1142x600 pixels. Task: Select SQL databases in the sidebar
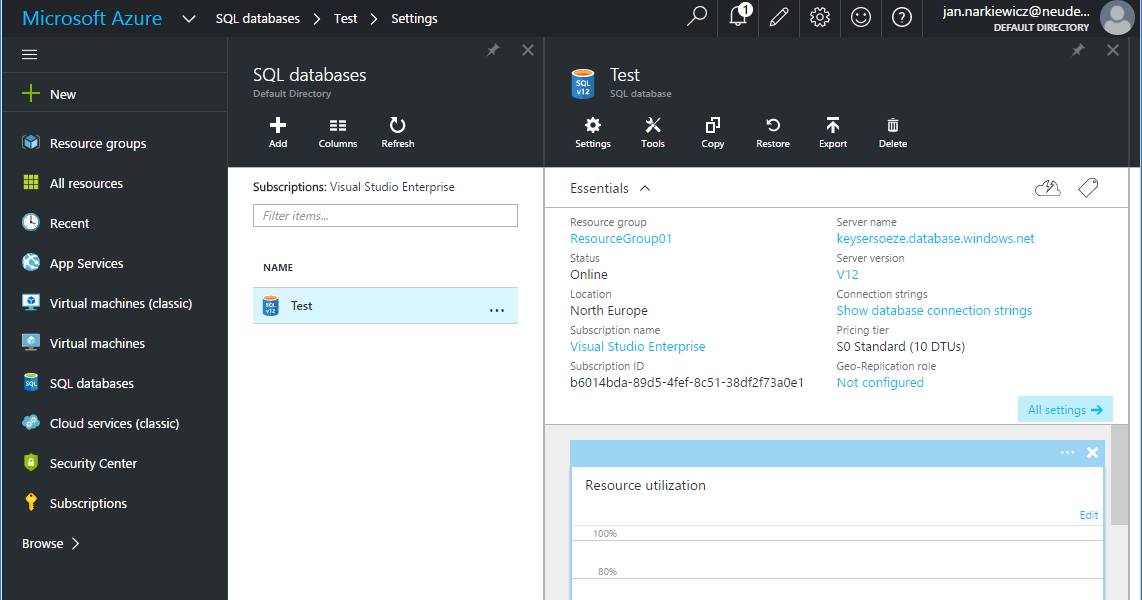click(x=90, y=383)
